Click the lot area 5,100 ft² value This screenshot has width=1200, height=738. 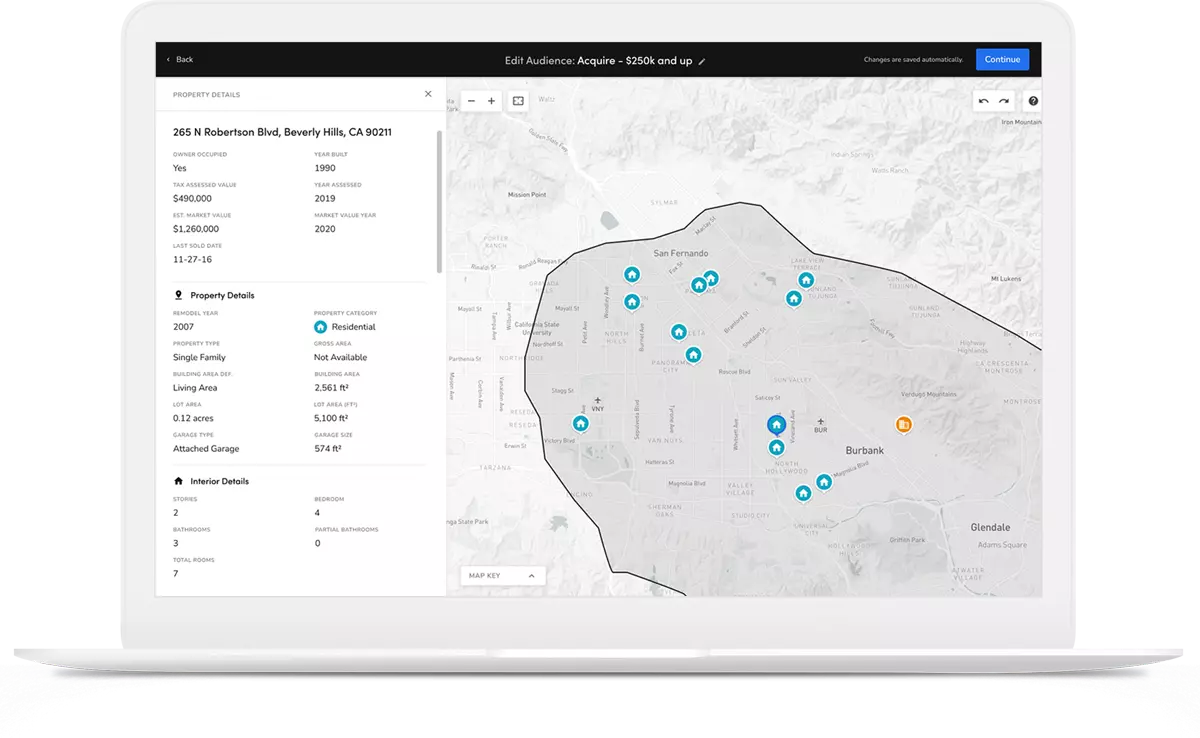(331, 418)
